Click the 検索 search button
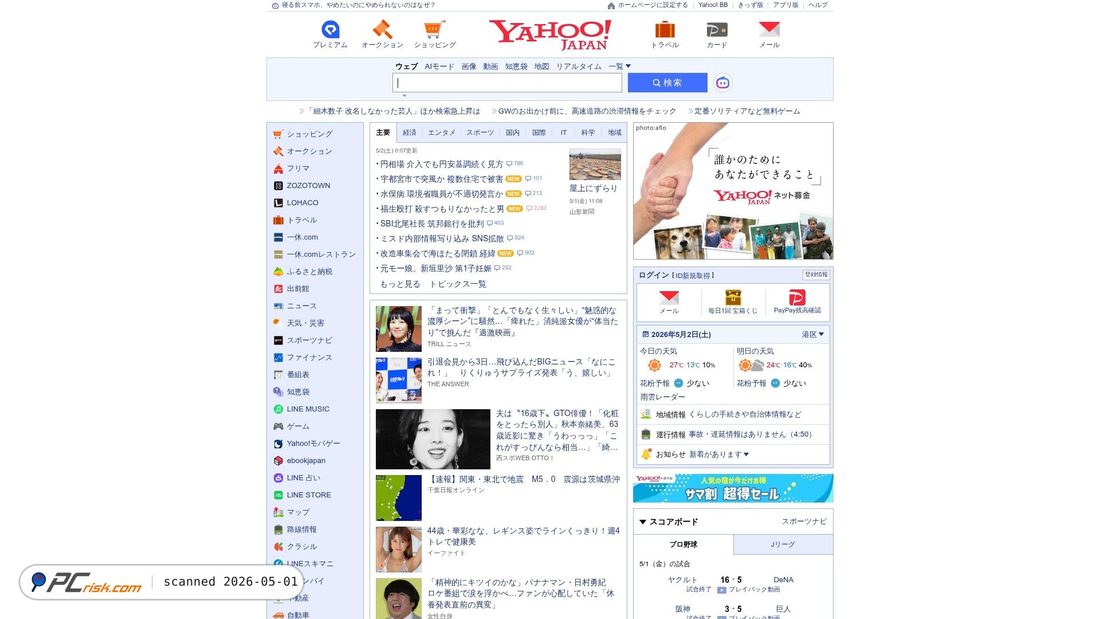Screen dimensions: 1100x619 point(667,83)
